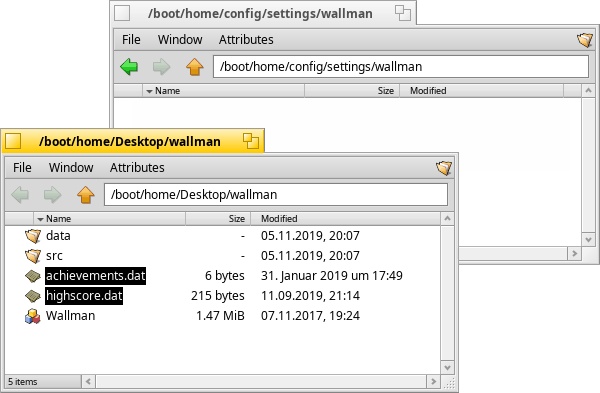The height and width of the screenshot is (393, 600).
Task: Click folder drag icon in Desktop/wallman menu bar
Action: pyautogui.click(x=444, y=168)
